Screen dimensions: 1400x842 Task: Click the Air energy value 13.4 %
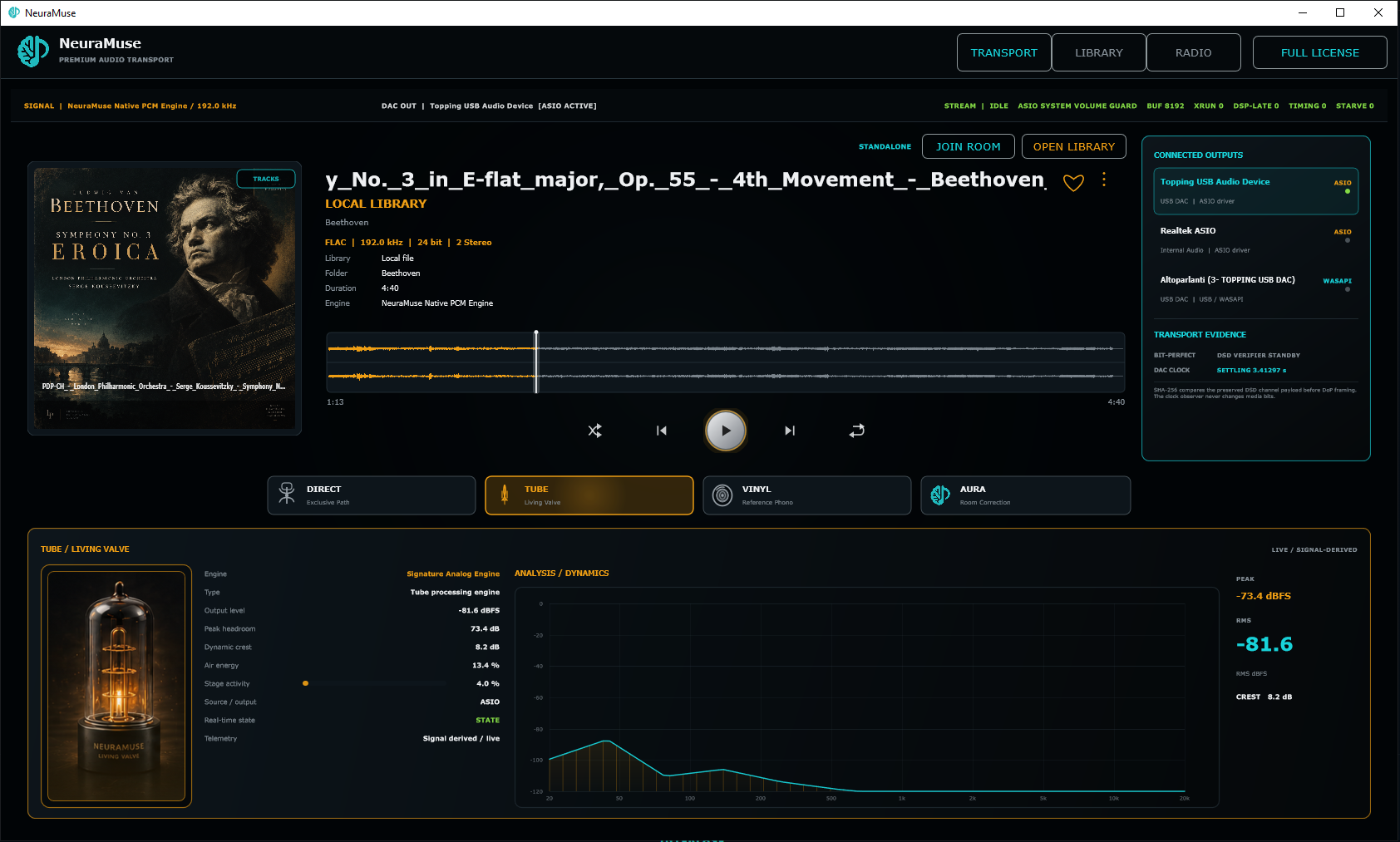(486, 666)
